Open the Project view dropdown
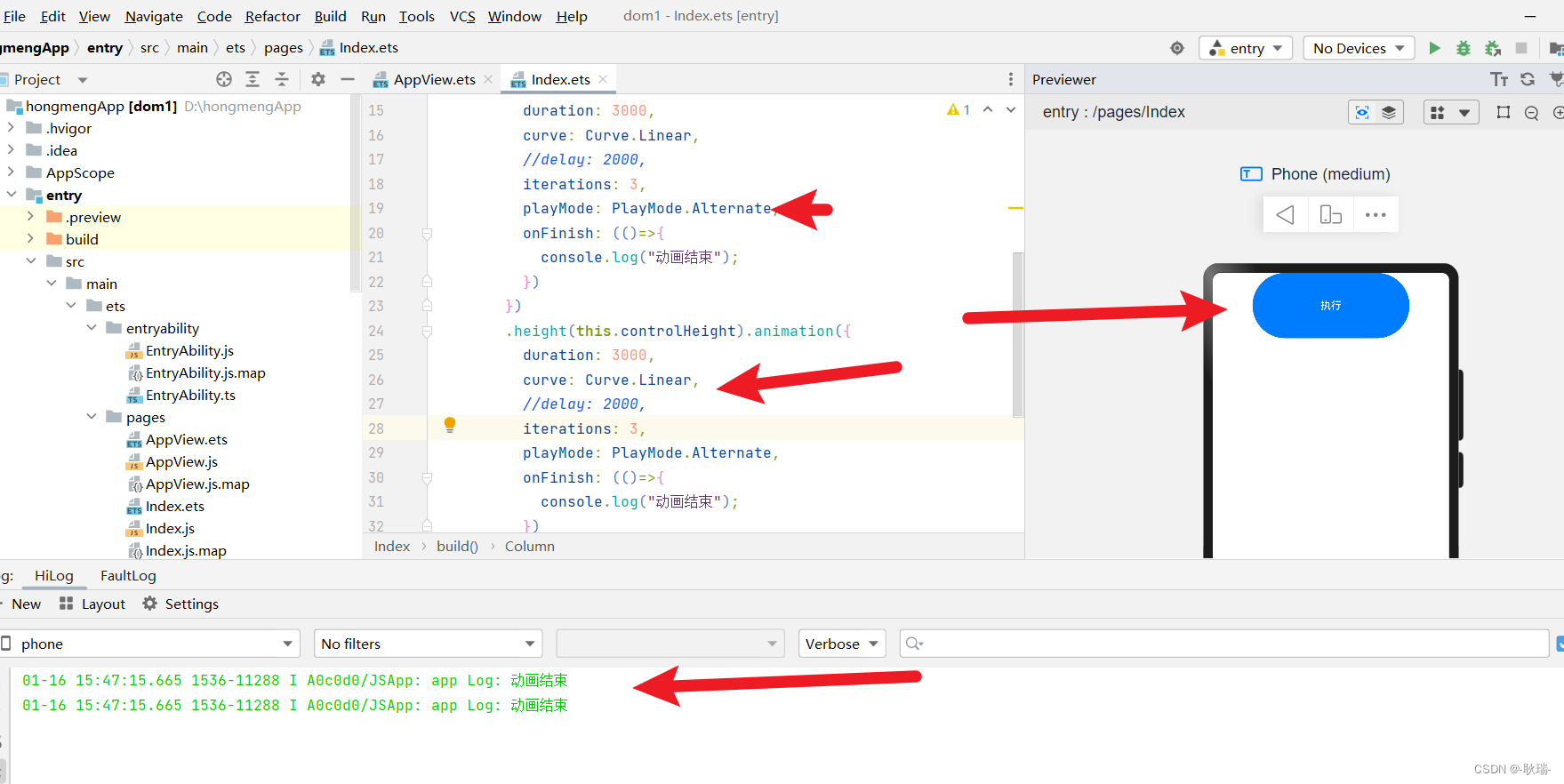 point(83,80)
